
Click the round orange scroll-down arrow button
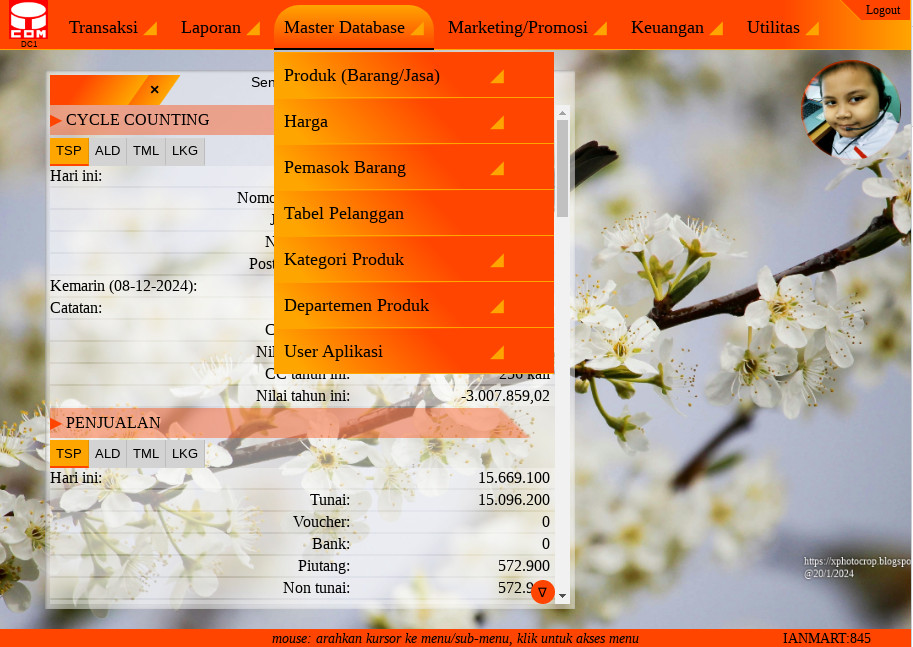pyautogui.click(x=542, y=592)
